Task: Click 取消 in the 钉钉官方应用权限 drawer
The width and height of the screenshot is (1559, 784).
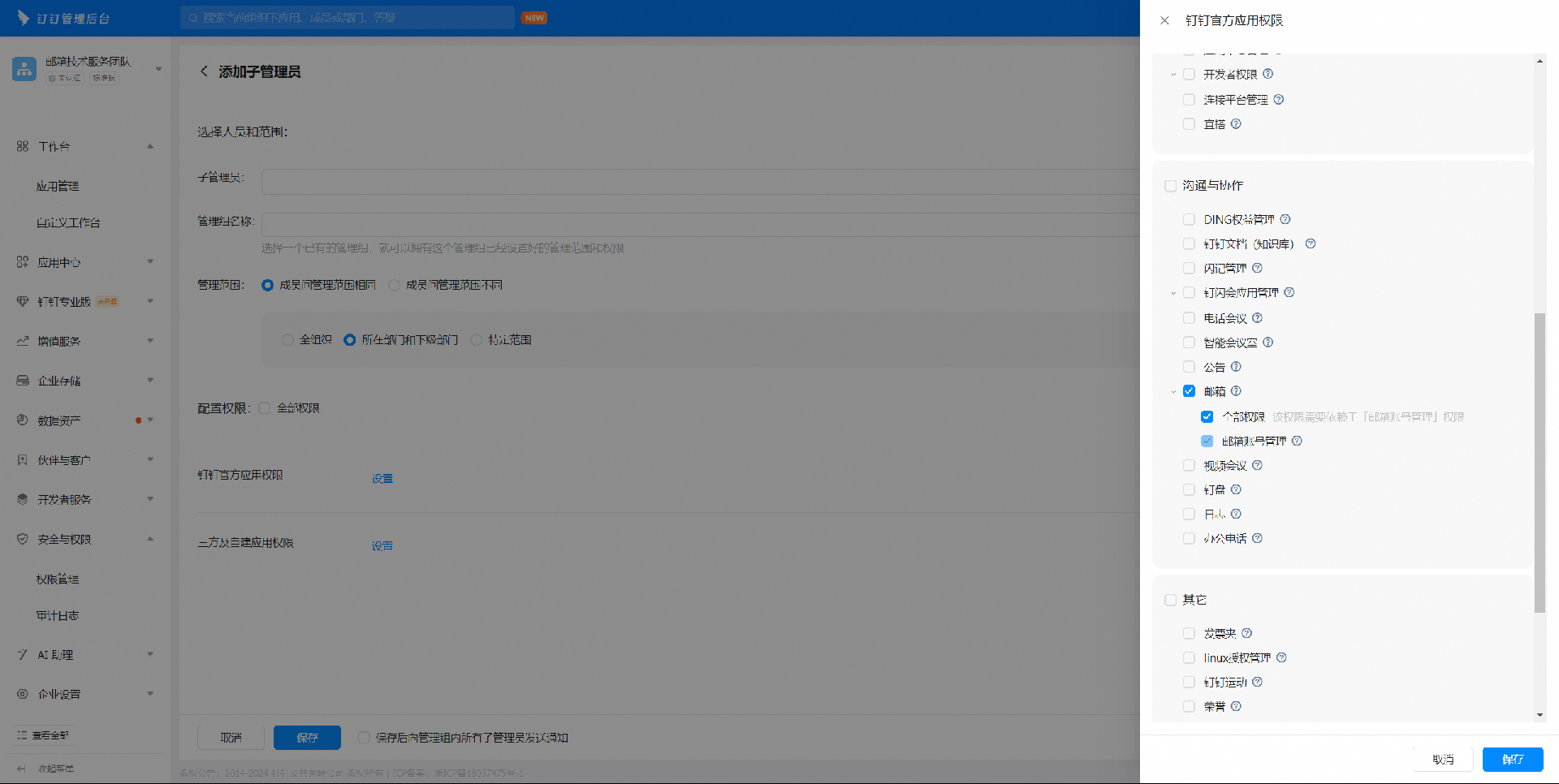Action: [x=1443, y=759]
